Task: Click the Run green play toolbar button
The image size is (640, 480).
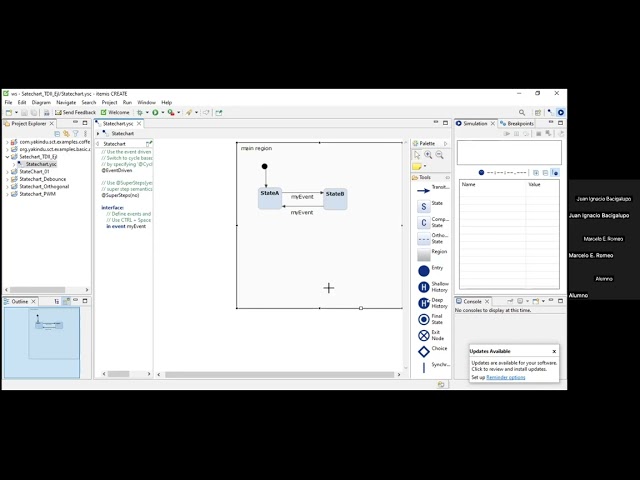Action: click(155, 113)
